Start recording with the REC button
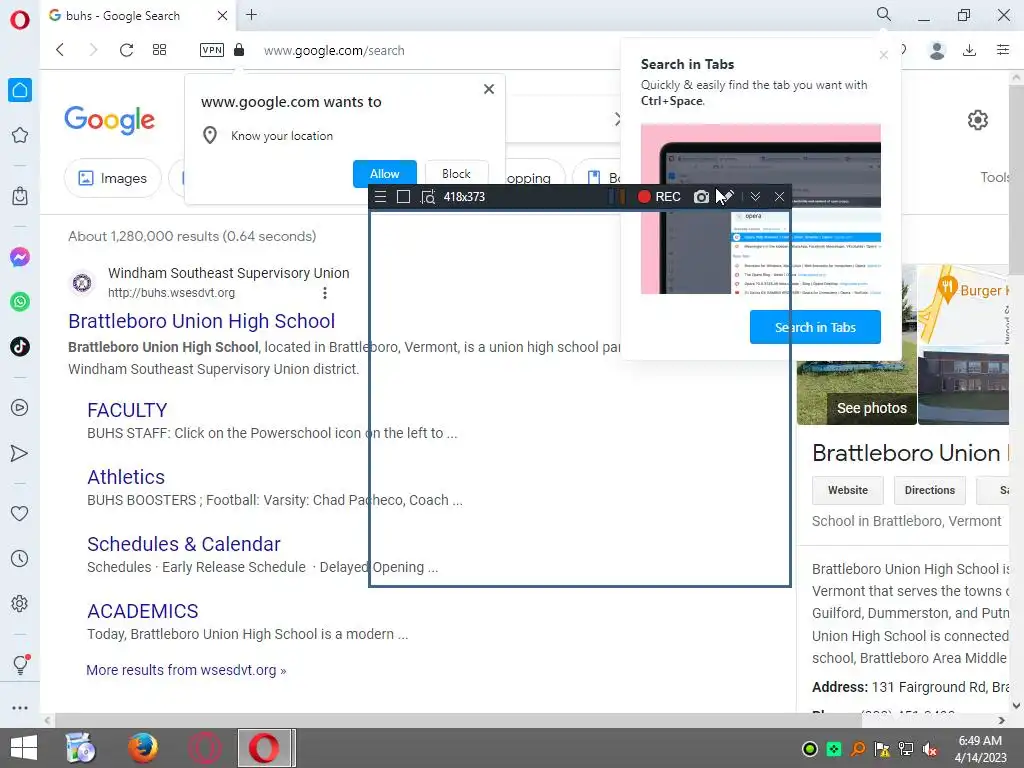 [660, 197]
